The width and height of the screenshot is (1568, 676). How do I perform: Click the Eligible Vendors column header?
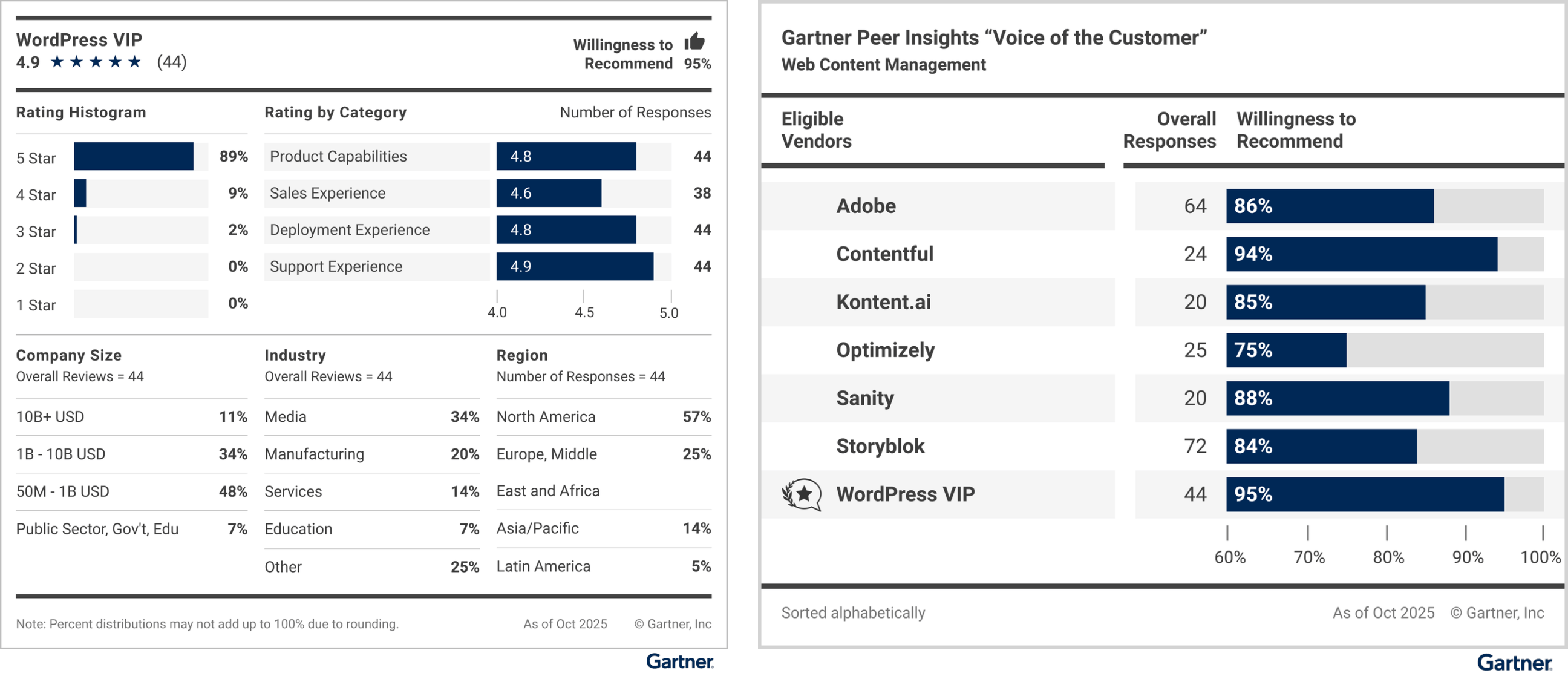point(816,130)
